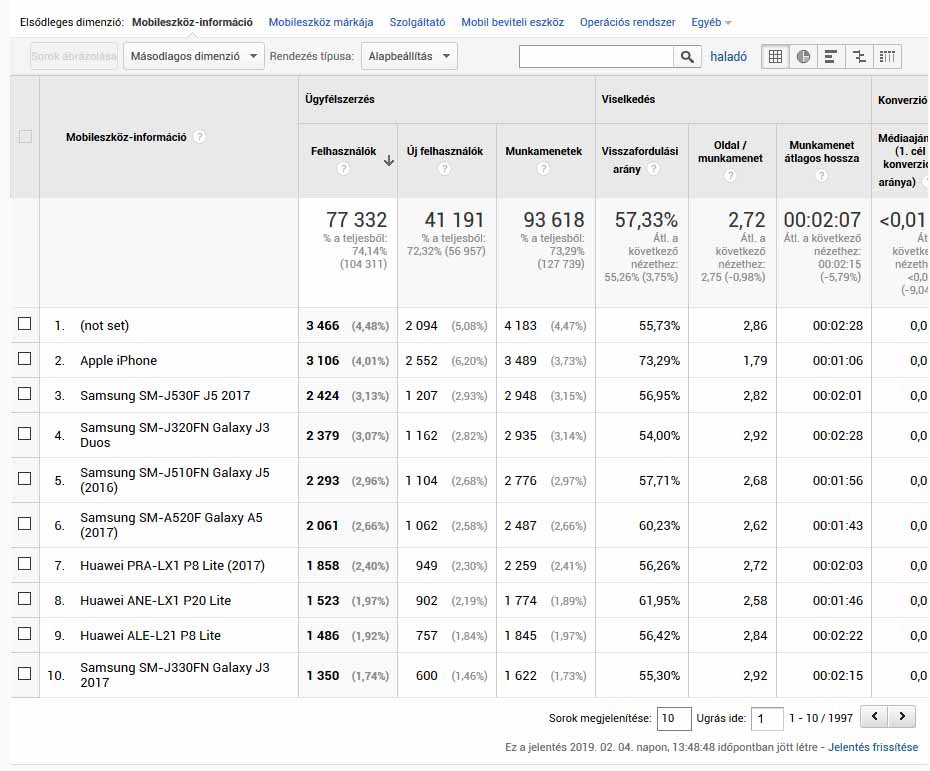Image resolution: width=930 pixels, height=771 pixels.
Task: Open the Szolgáltató dimension tab
Action: click(417, 20)
